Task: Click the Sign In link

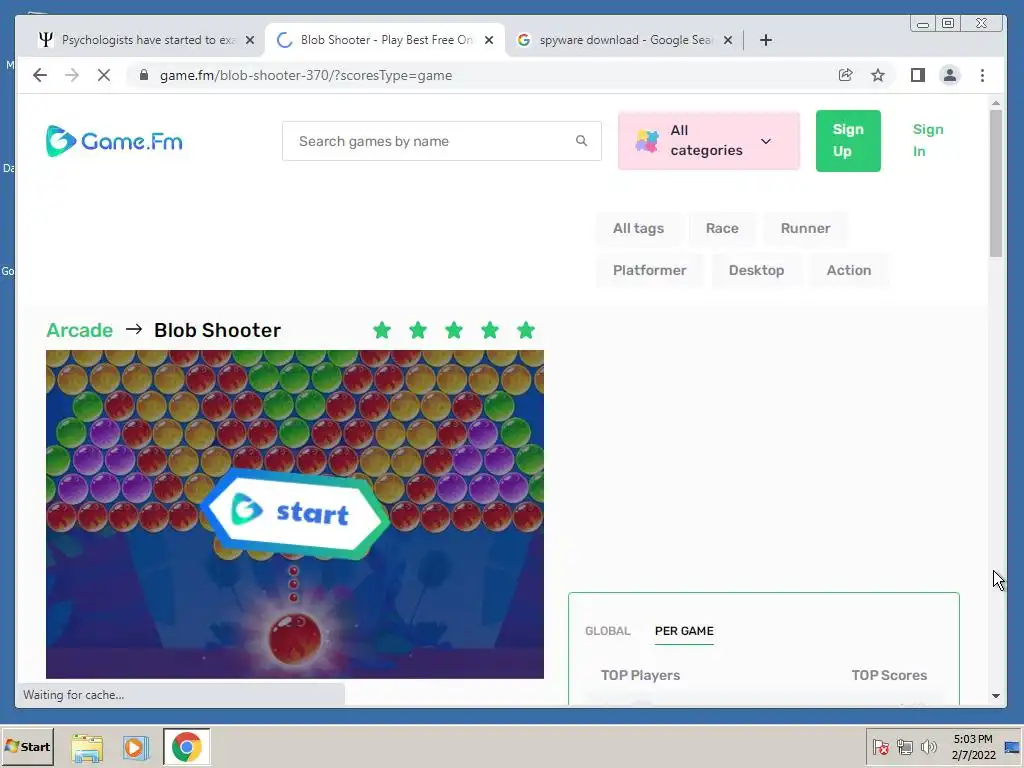Action: point(927,140)
